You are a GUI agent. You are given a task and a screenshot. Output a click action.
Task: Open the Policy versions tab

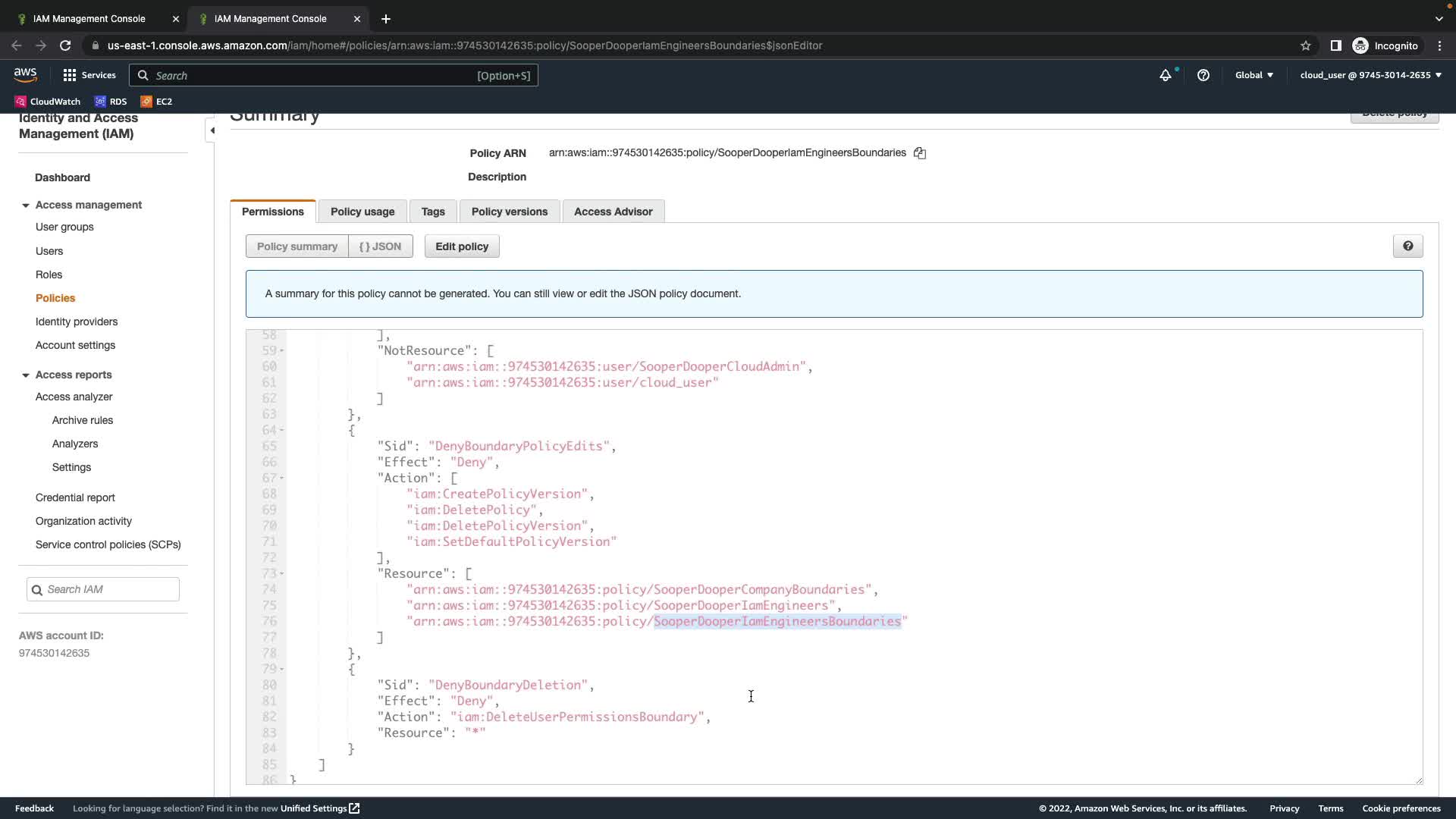tap(509, 212)
